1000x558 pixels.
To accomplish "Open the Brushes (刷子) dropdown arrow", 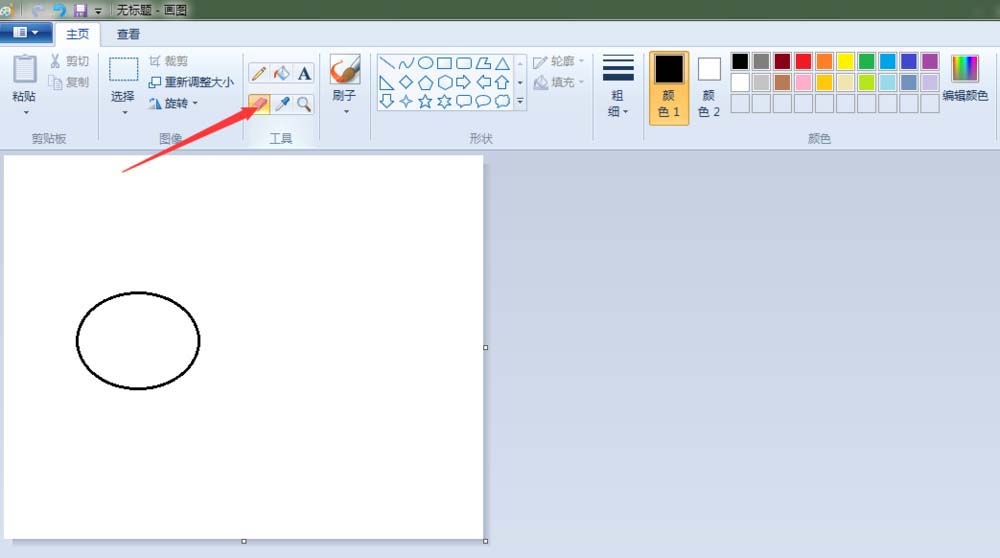I will point(346,112).
